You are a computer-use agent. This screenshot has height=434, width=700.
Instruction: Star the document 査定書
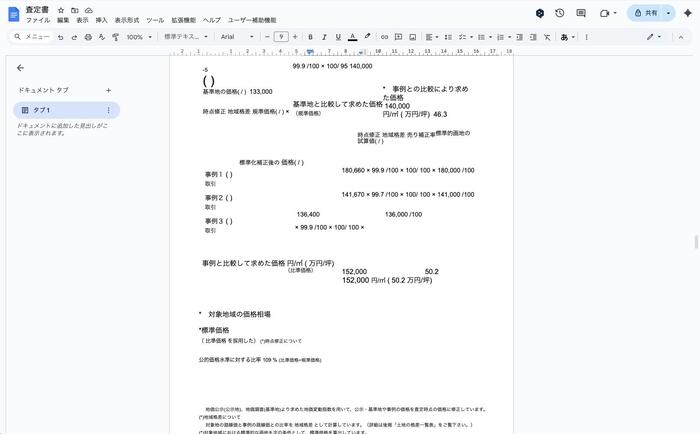pyautogui.click(x=61, y=9)
